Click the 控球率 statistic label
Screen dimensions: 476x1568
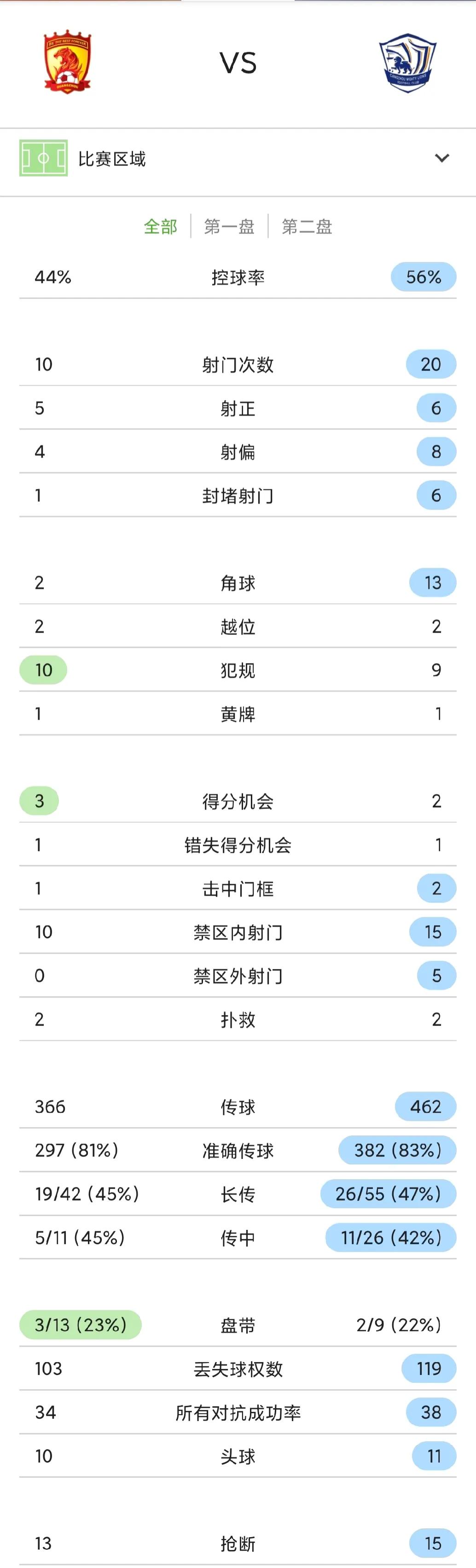(x=238, y=277)
